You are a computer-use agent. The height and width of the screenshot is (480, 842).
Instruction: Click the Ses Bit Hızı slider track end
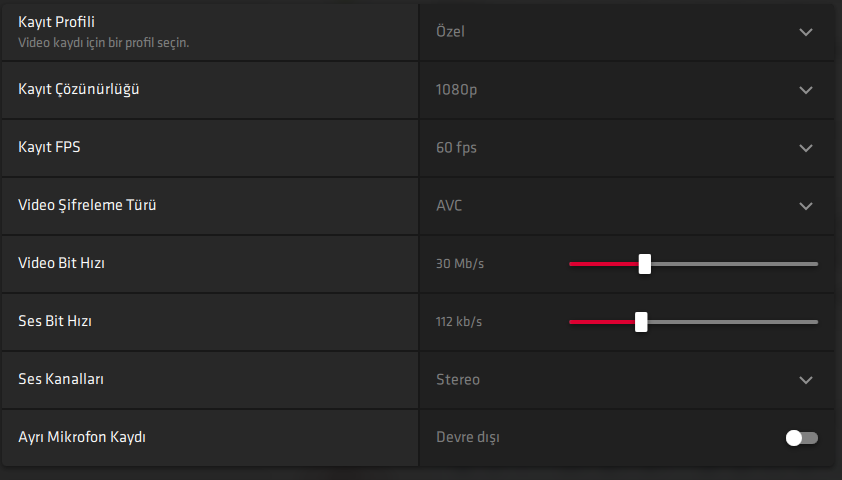[815, 322]
